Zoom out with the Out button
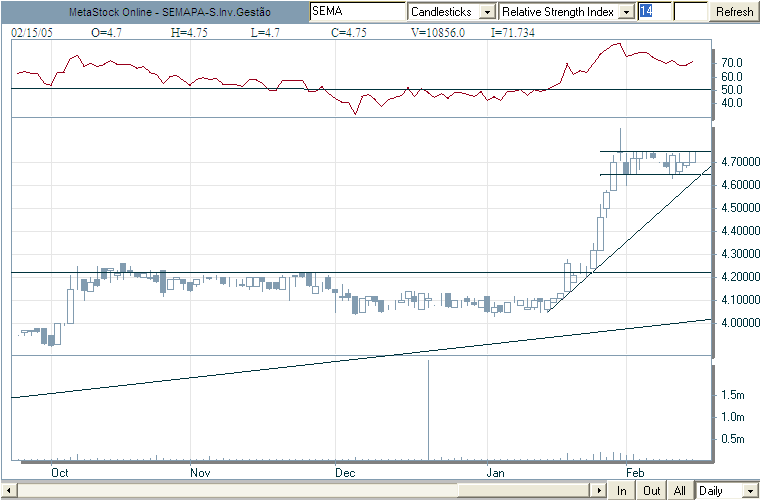The width and height of the screenshot is (762, 500). coord(650,491)
